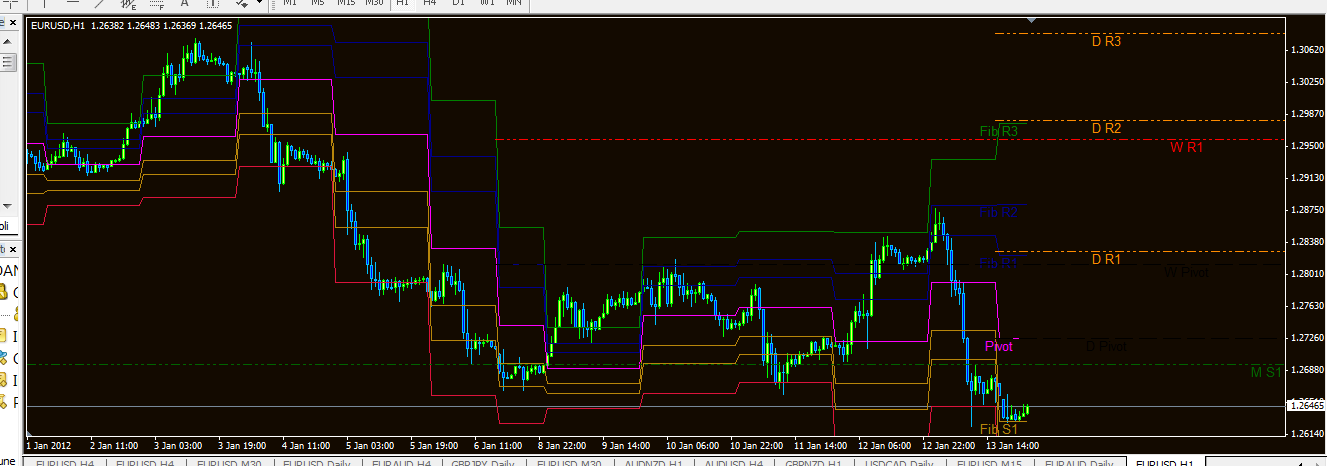Click scroll-up arrow in left panel
The width and height of the screenshot is (1327, 466).
(7, 42)
